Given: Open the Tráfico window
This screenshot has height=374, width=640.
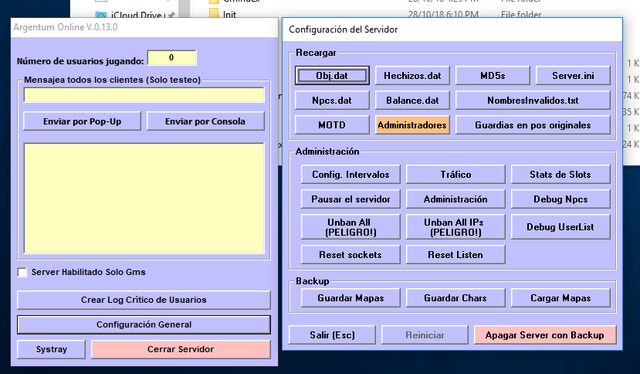Looking at the screenshot, I should 456,174.
